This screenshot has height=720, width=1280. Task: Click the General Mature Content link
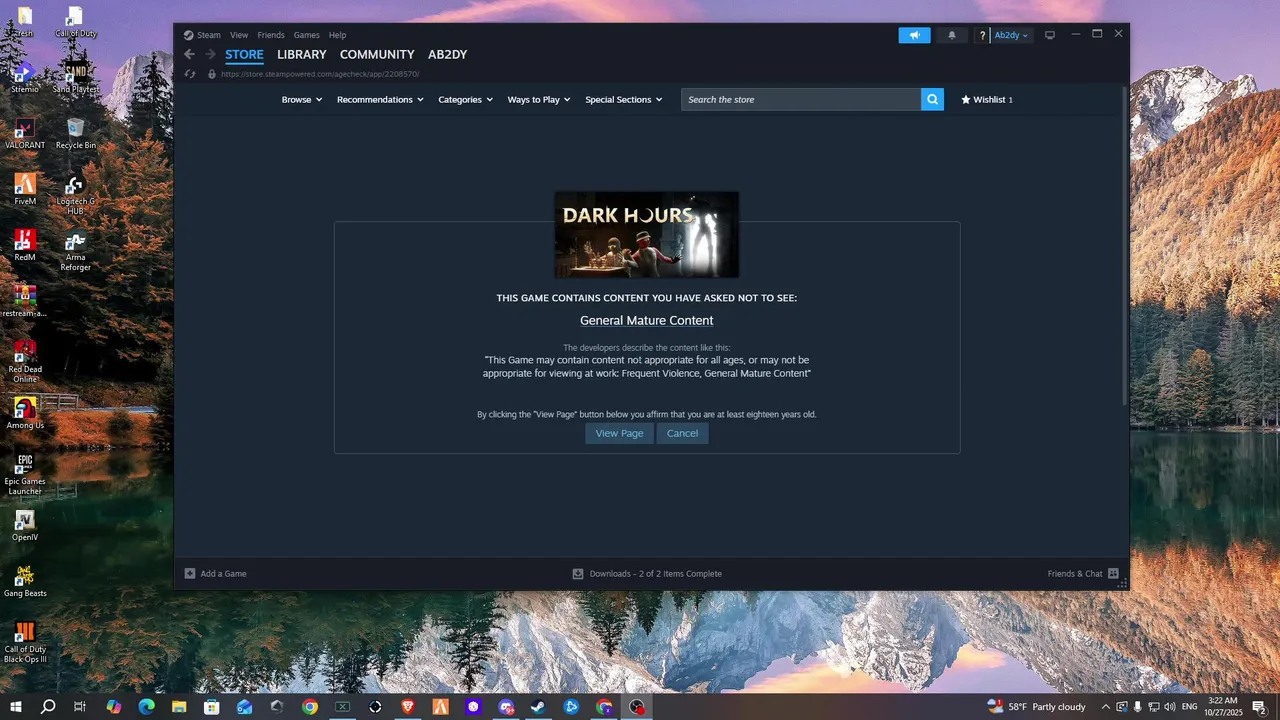pyautogui.click(x=647, y=321)
